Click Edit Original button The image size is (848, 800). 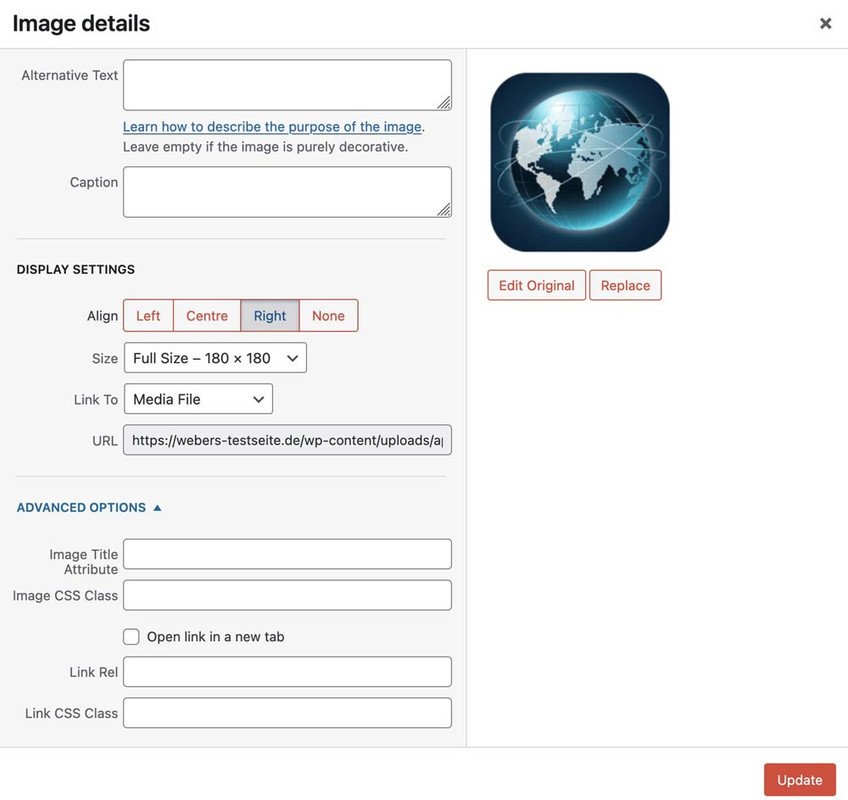536,285
